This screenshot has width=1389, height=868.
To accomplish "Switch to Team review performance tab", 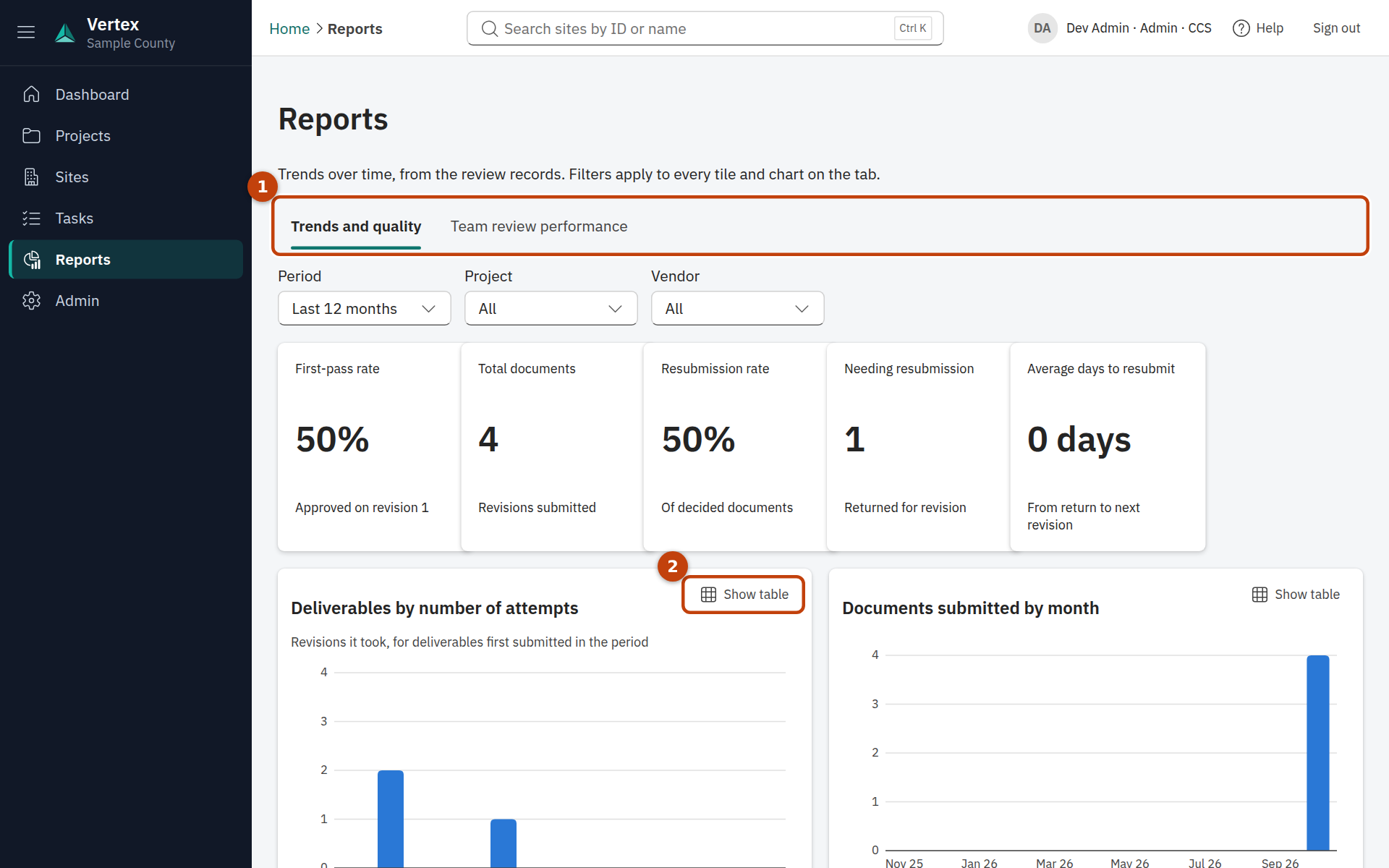I will pyautogui.click(x=539, y=227).
